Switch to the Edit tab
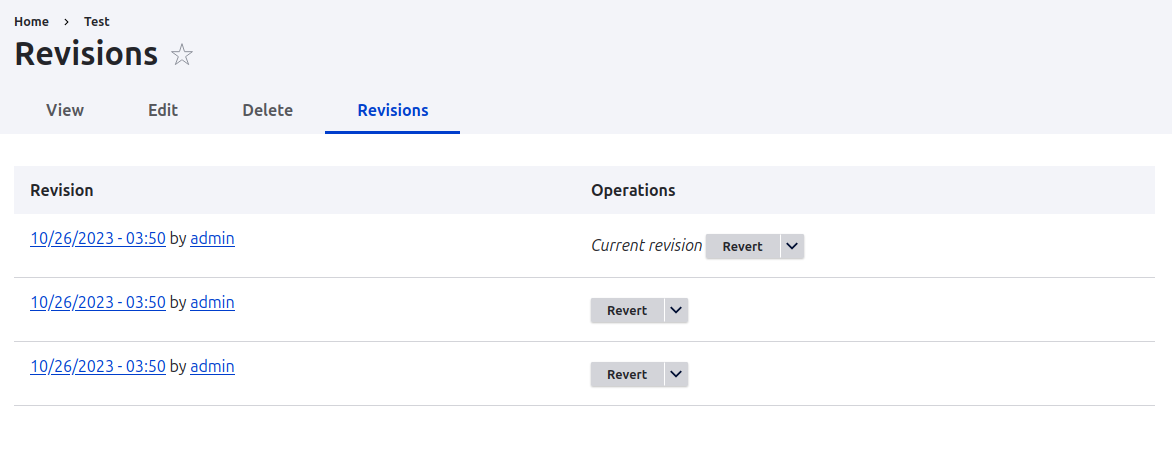1172x458 pixels. pos(163,110)
